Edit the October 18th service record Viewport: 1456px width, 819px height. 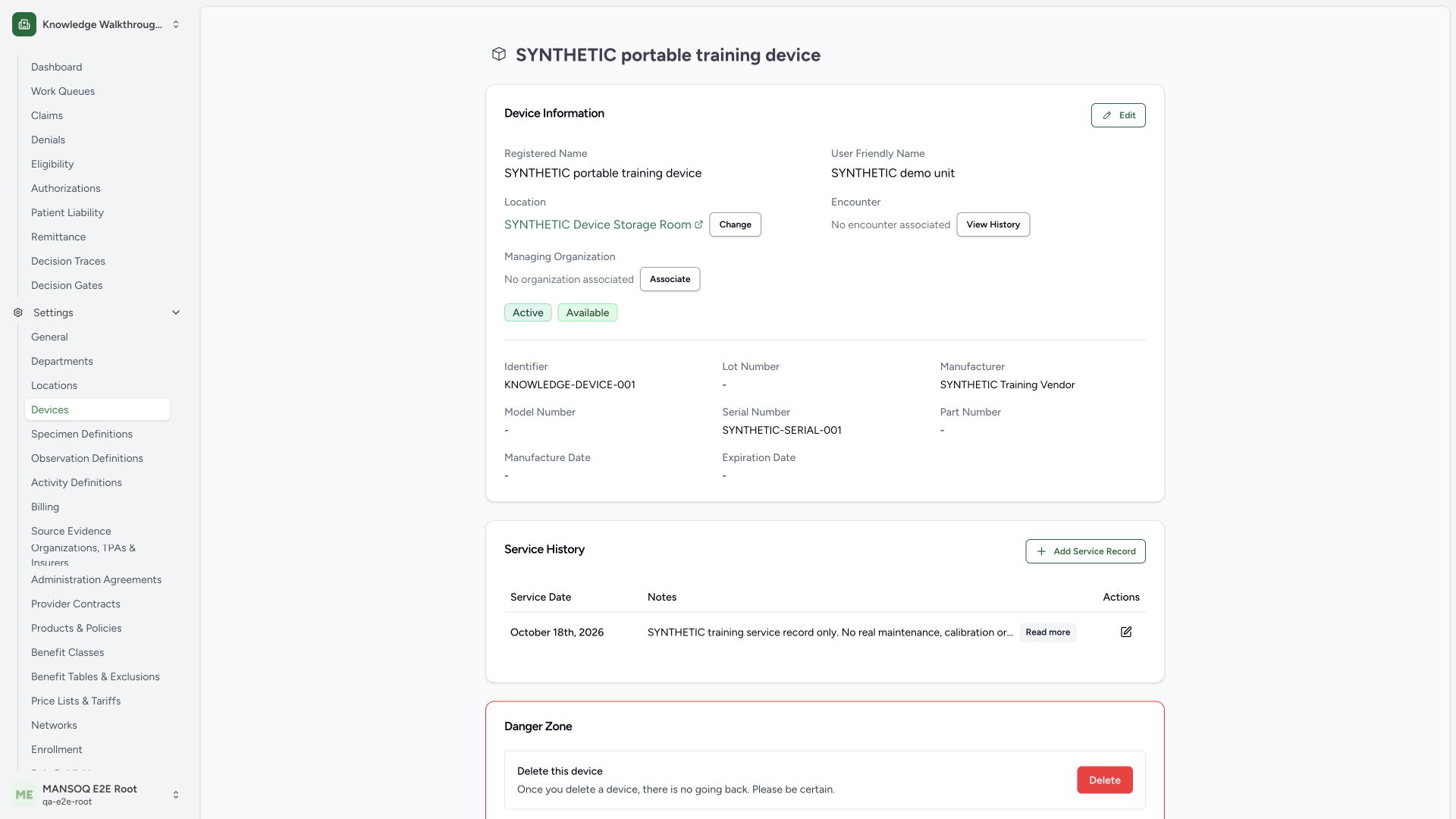point(1126,632)
